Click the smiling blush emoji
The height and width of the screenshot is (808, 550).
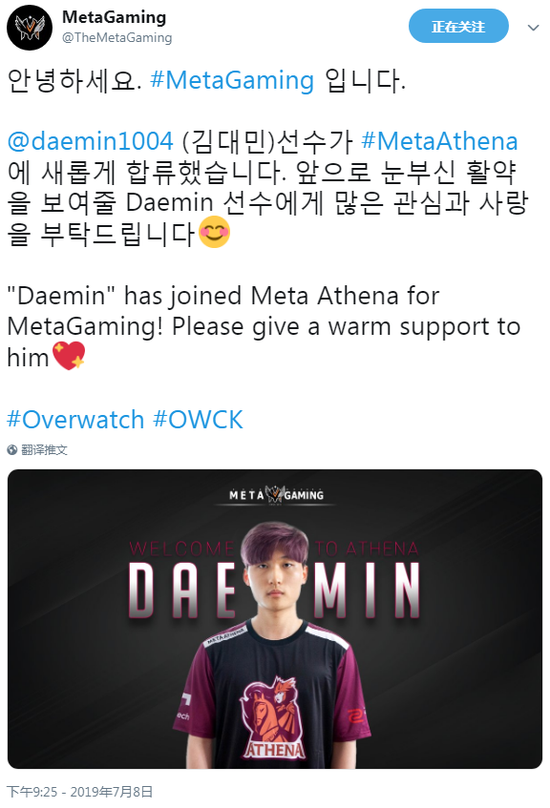coord(214,232)
